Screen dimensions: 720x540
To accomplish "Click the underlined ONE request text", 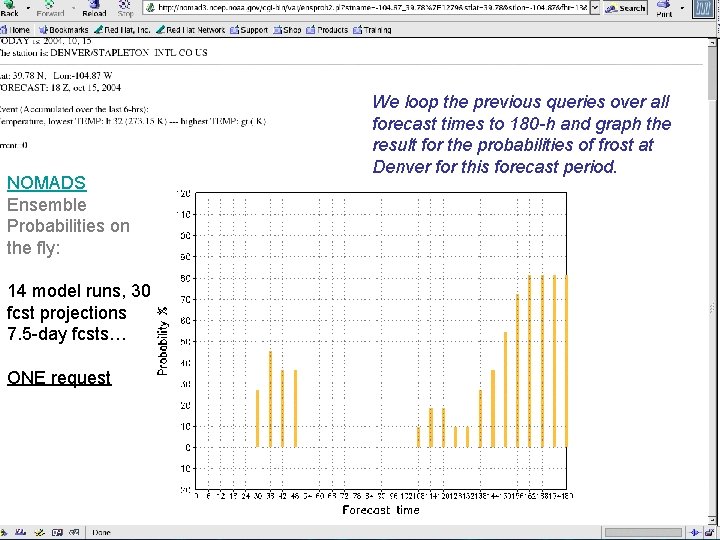I will [59, 377].
